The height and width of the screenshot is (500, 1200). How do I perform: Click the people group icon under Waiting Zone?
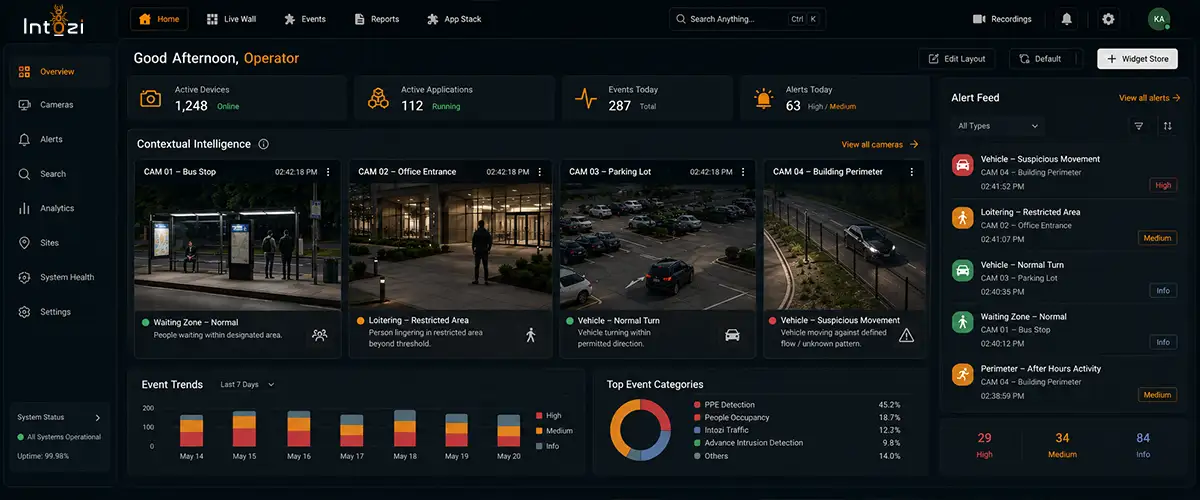point(319,335)
